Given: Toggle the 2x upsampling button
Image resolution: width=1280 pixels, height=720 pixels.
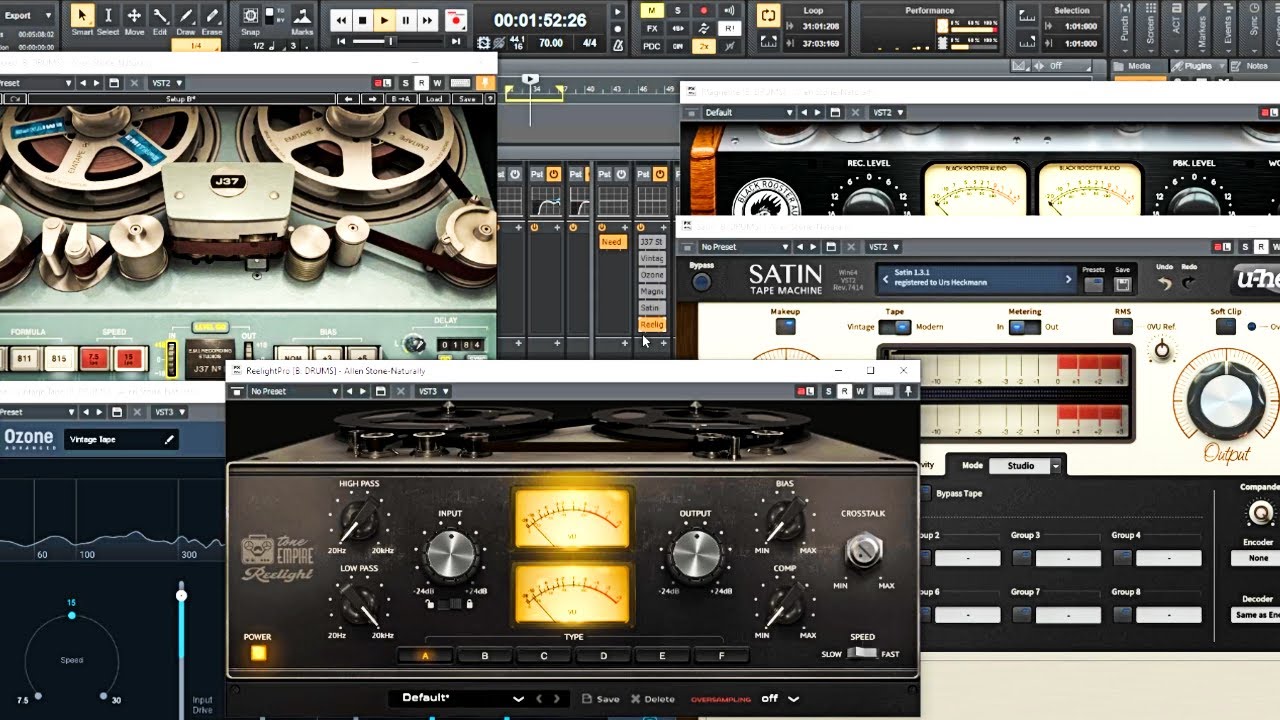Looking at the screenshot, I should click(704, 46).
